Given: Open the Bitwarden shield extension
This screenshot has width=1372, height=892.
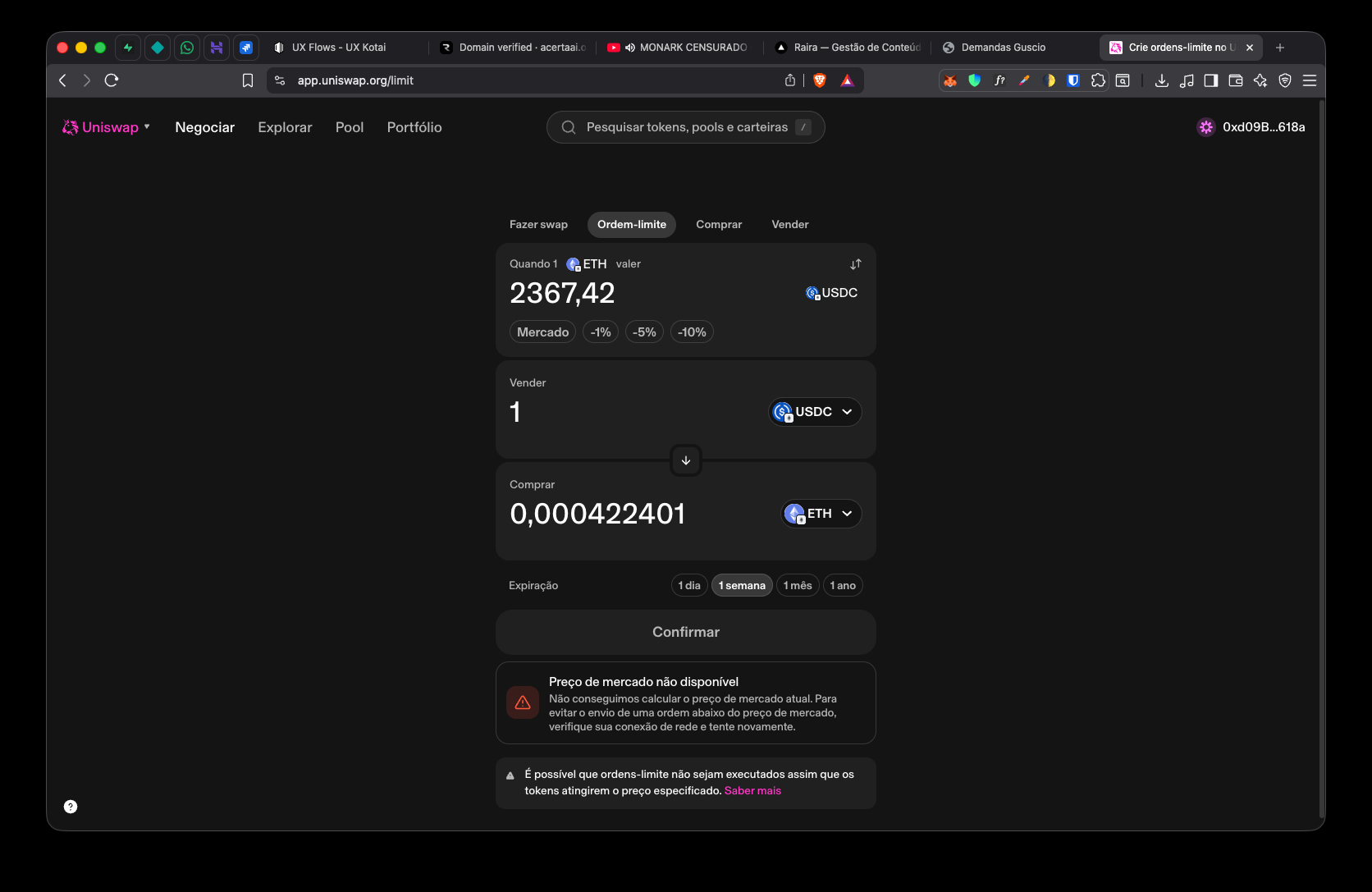Looking at the screenshot, I should click(x=1073, y=80).
